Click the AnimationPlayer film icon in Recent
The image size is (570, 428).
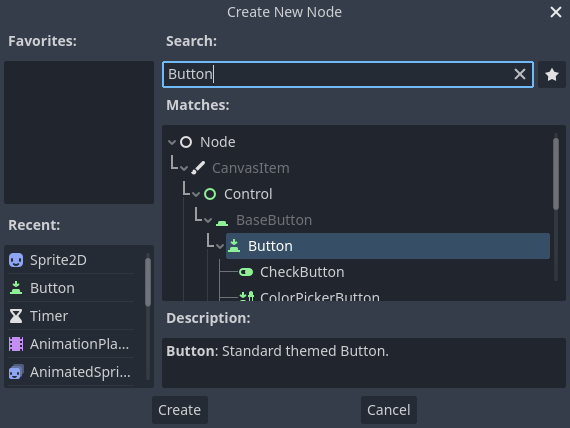[16, 344]
